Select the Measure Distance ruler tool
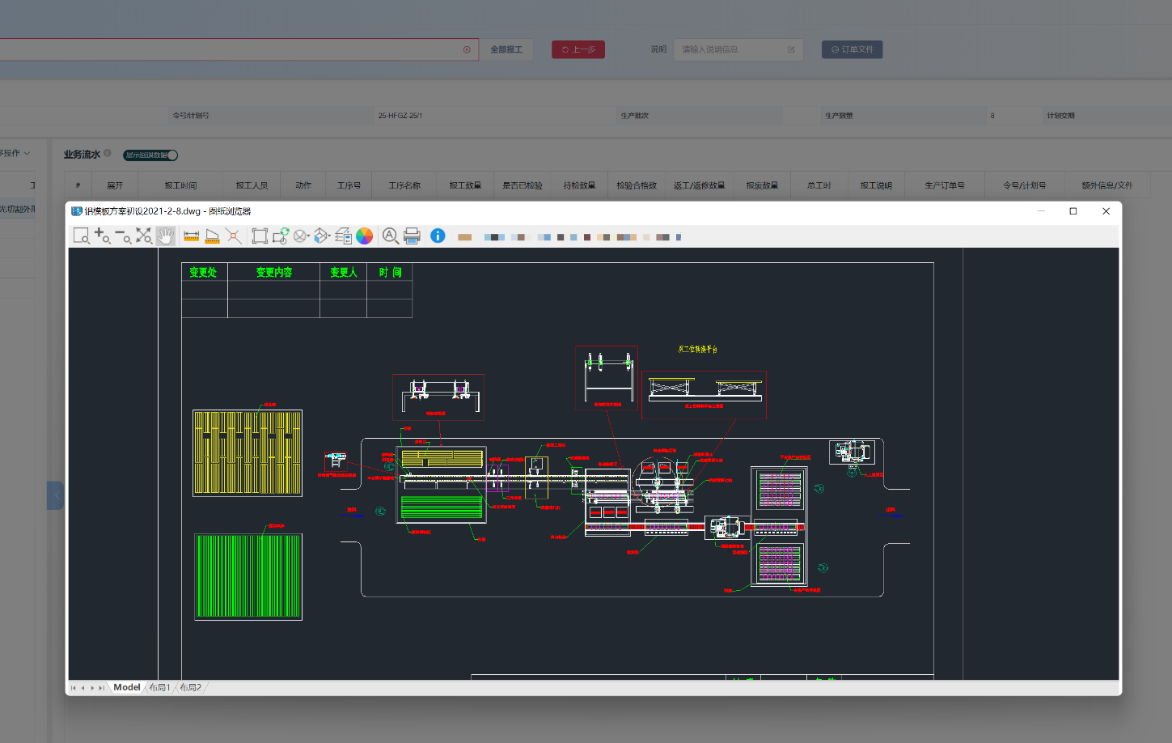This screenshot has height=743, width=1172. point(192,236)
